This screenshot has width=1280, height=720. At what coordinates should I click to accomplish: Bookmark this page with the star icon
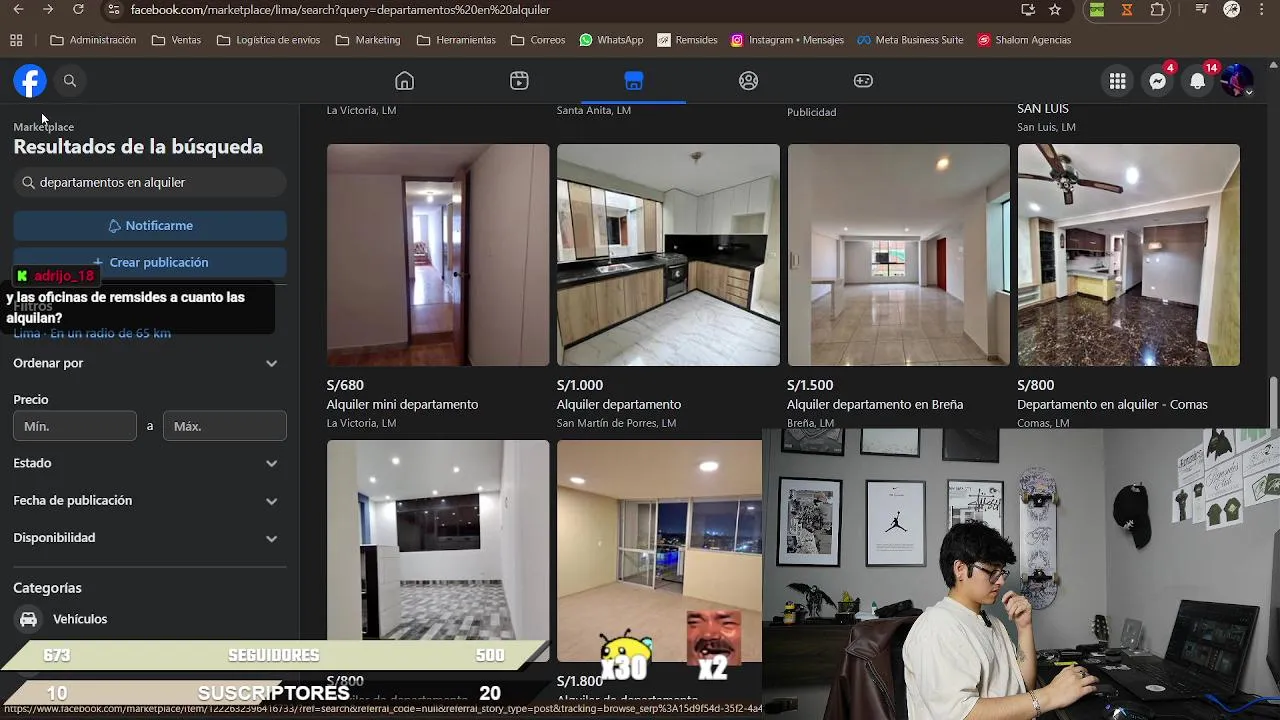point(1055,9)
